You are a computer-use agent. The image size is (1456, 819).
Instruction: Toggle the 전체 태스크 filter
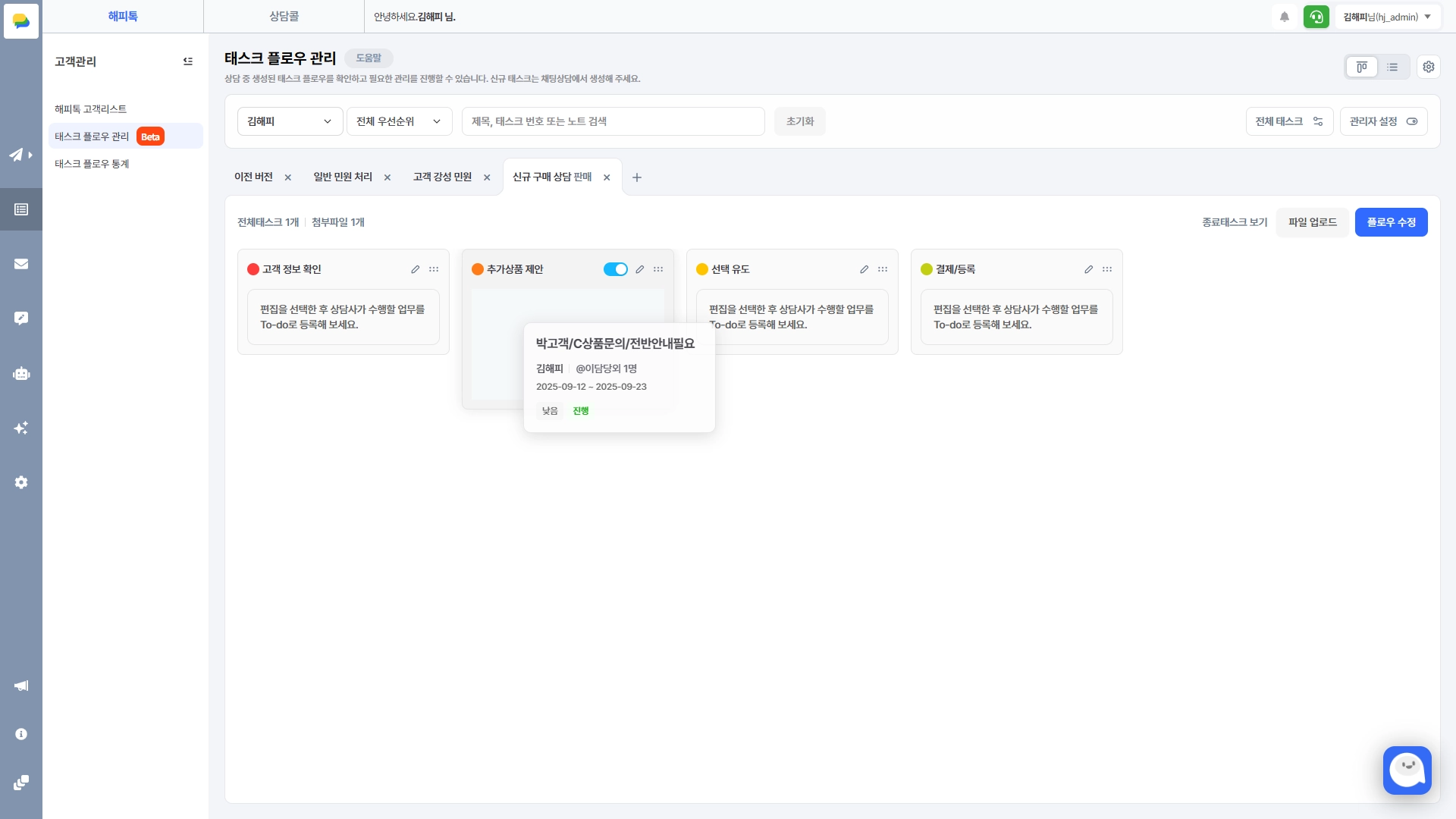coord(1289,121)
